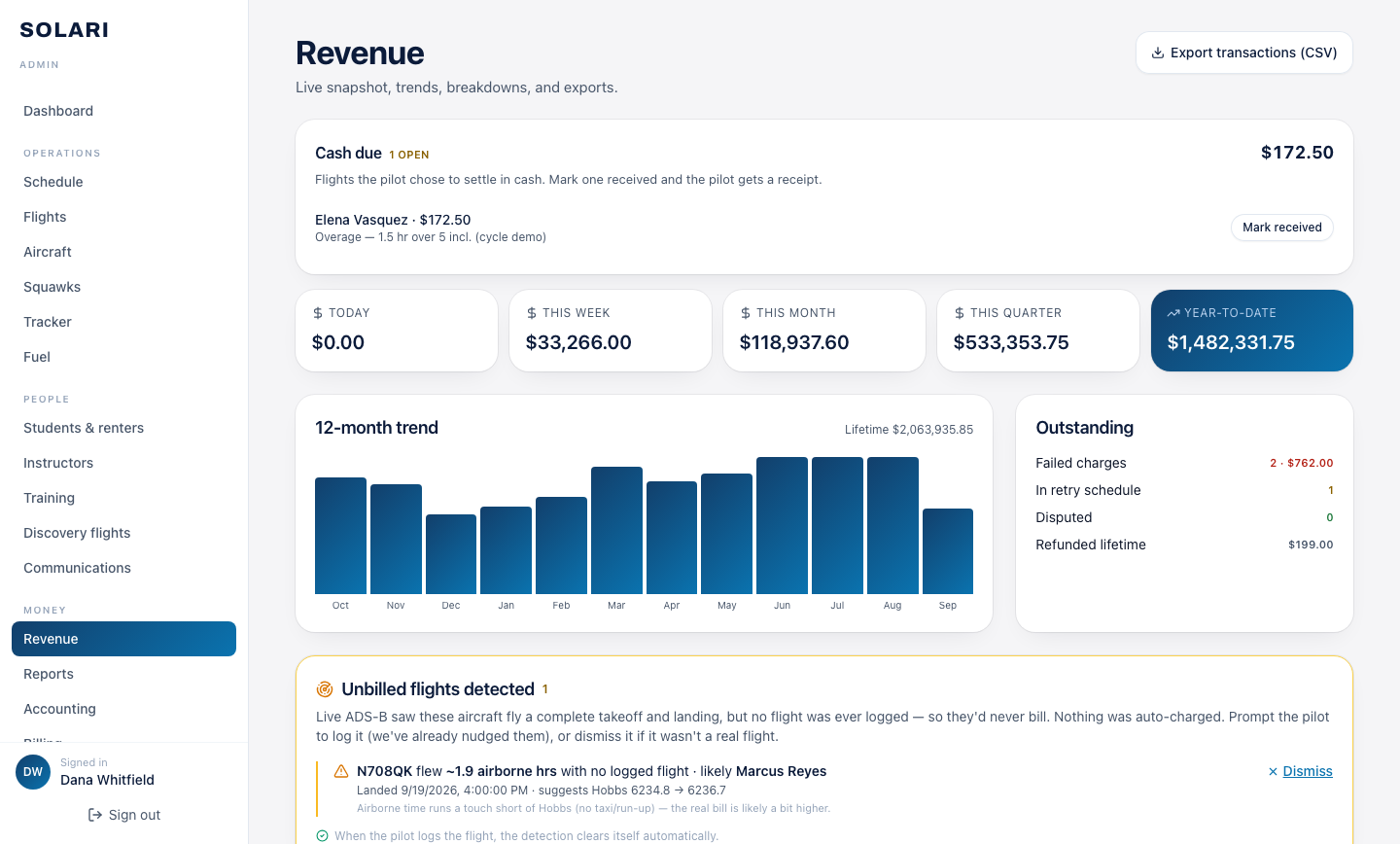Click the dollar icon on This Week card
1400x844 pixels.
(x=532, y=313)
